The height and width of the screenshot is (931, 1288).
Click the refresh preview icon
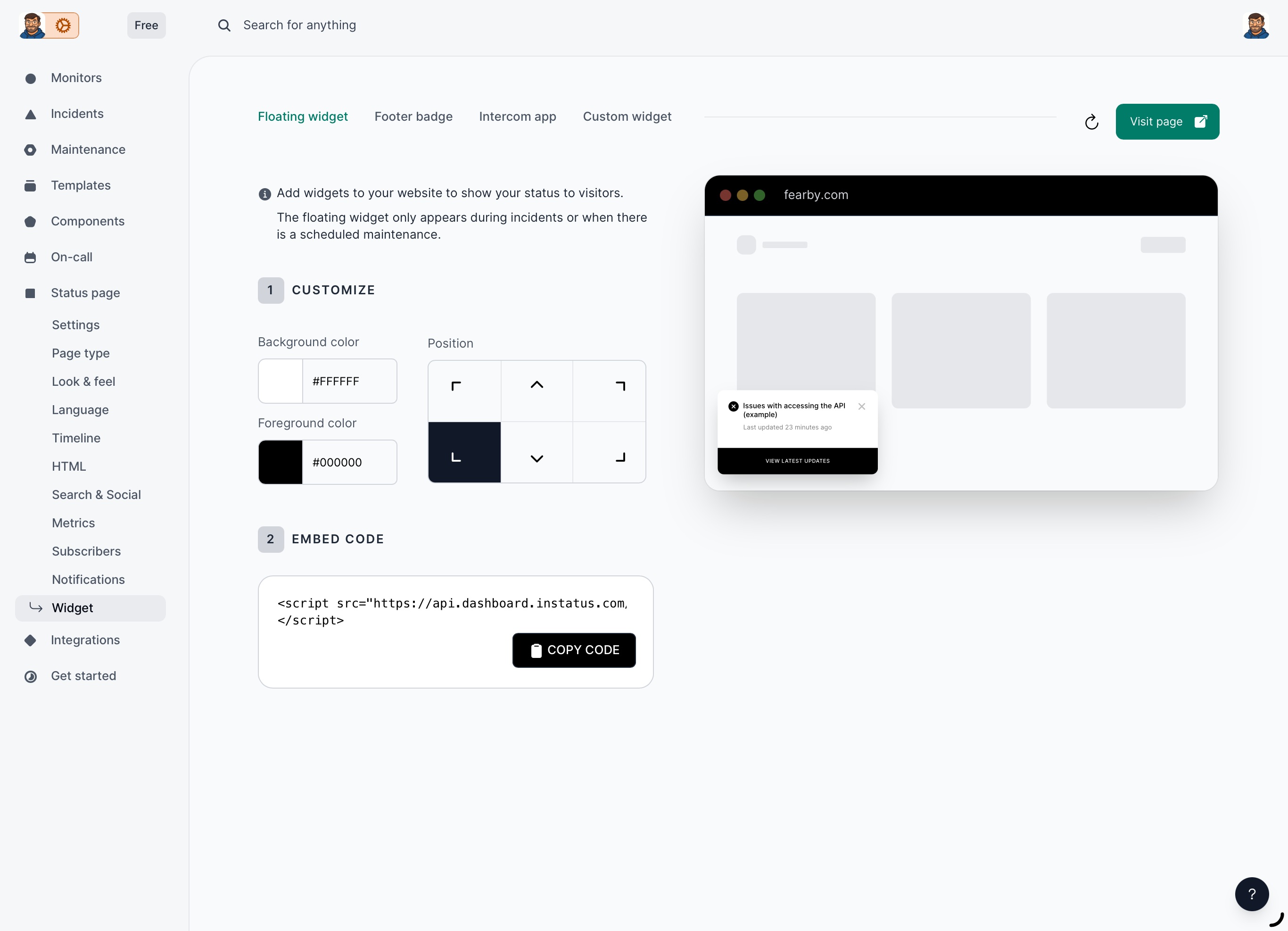(x=1091, y=122)
